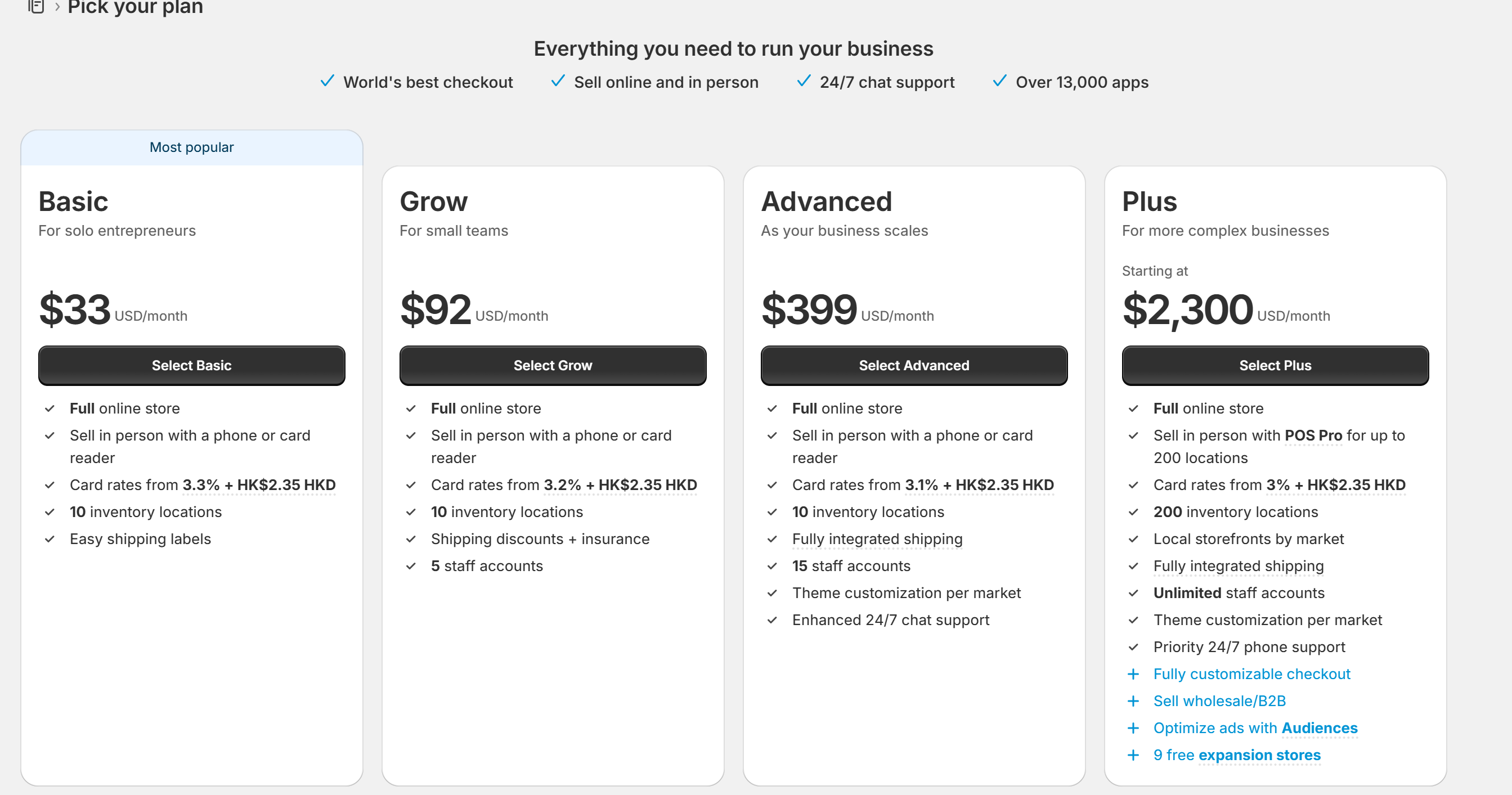Click the breadcrumb chevron before Pick your plan
This screenshot has height=795, width=1512.
57,7
